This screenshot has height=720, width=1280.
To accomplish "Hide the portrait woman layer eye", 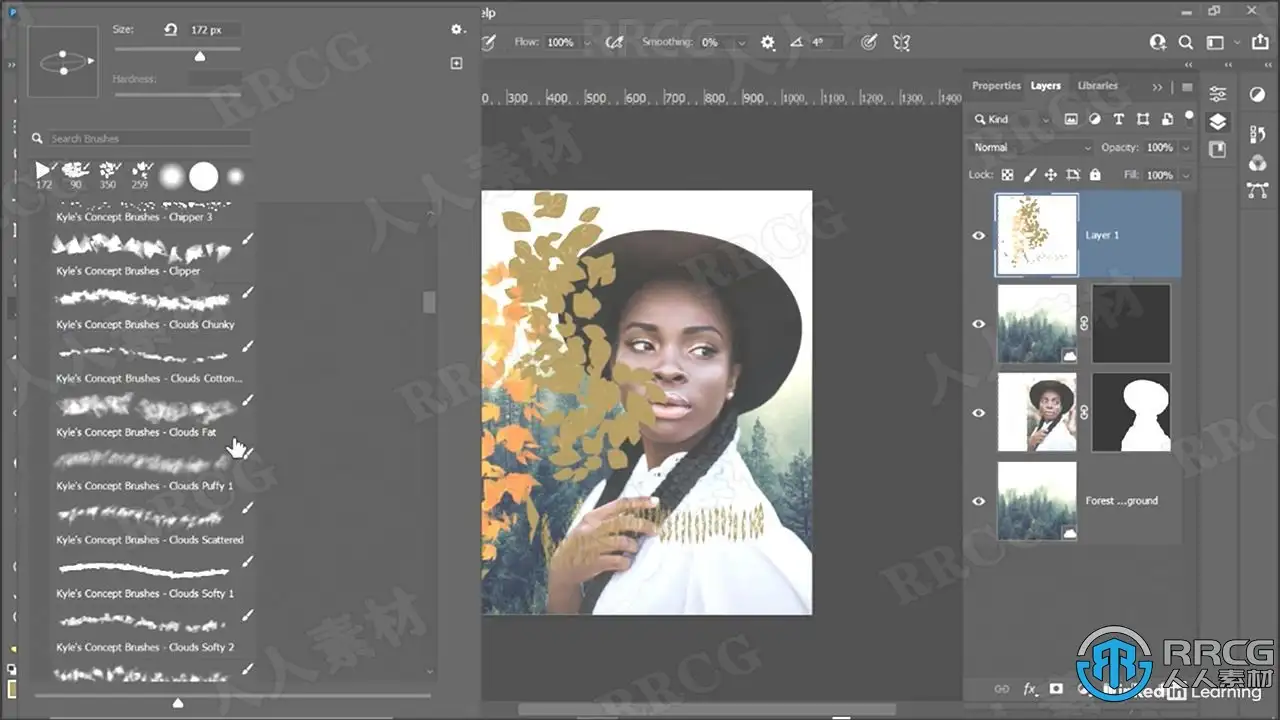I will (x=979, y=412).
